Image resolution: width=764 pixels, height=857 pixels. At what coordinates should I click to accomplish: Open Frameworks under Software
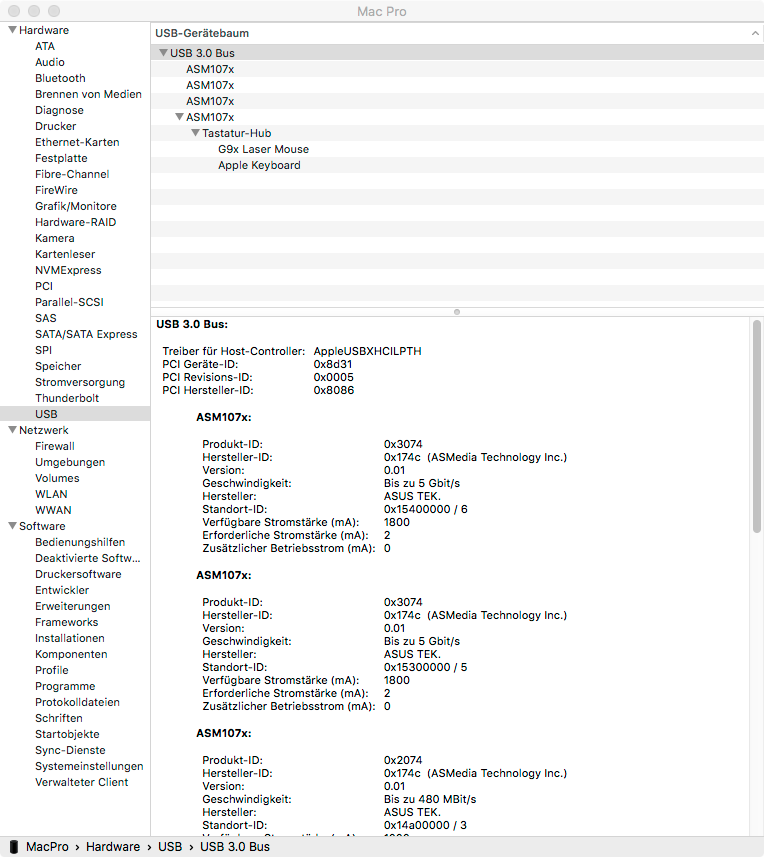click(x=67, y=622)
